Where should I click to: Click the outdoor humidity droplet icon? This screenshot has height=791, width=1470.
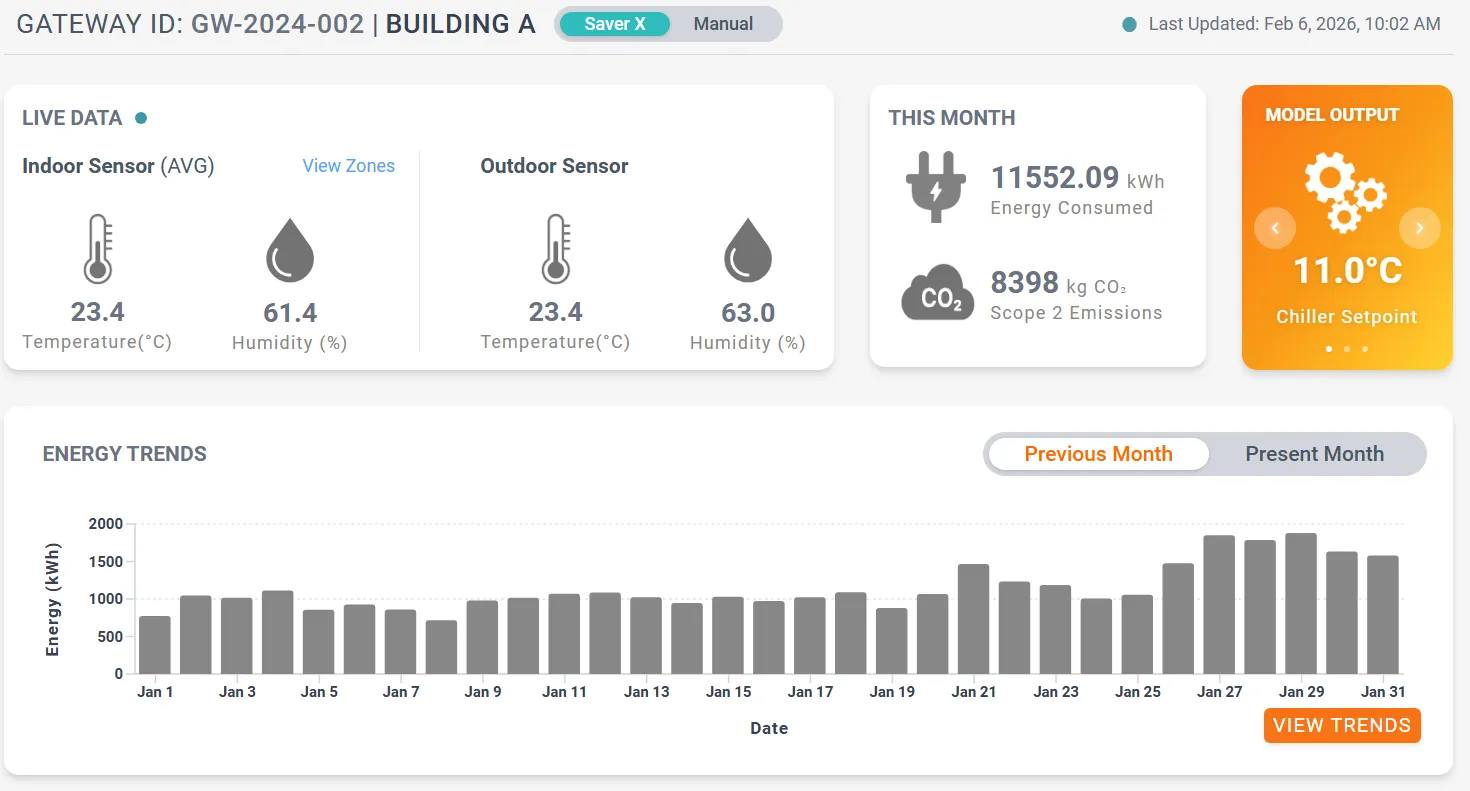pos(748,250)
